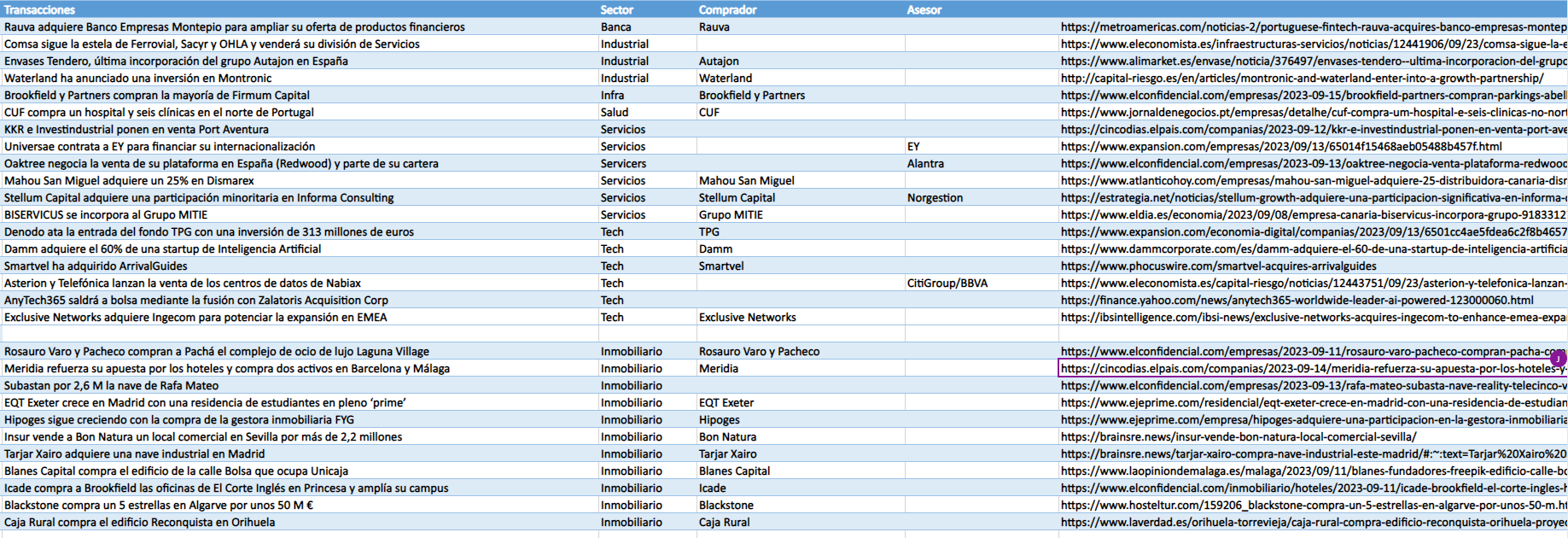Viewport: 1568px width, 538px height.
Task: Select the TPG comprador cell
Action: 801,231
